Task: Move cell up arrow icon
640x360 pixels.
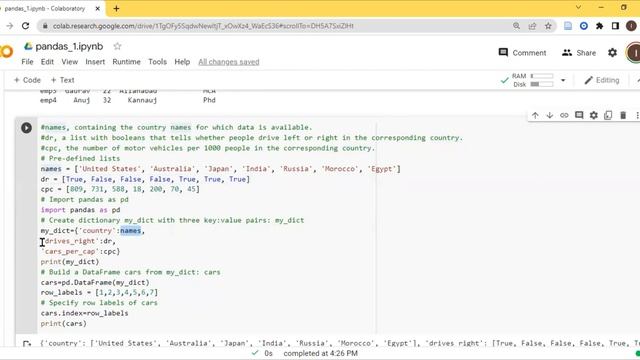Action: click(535, 116)
